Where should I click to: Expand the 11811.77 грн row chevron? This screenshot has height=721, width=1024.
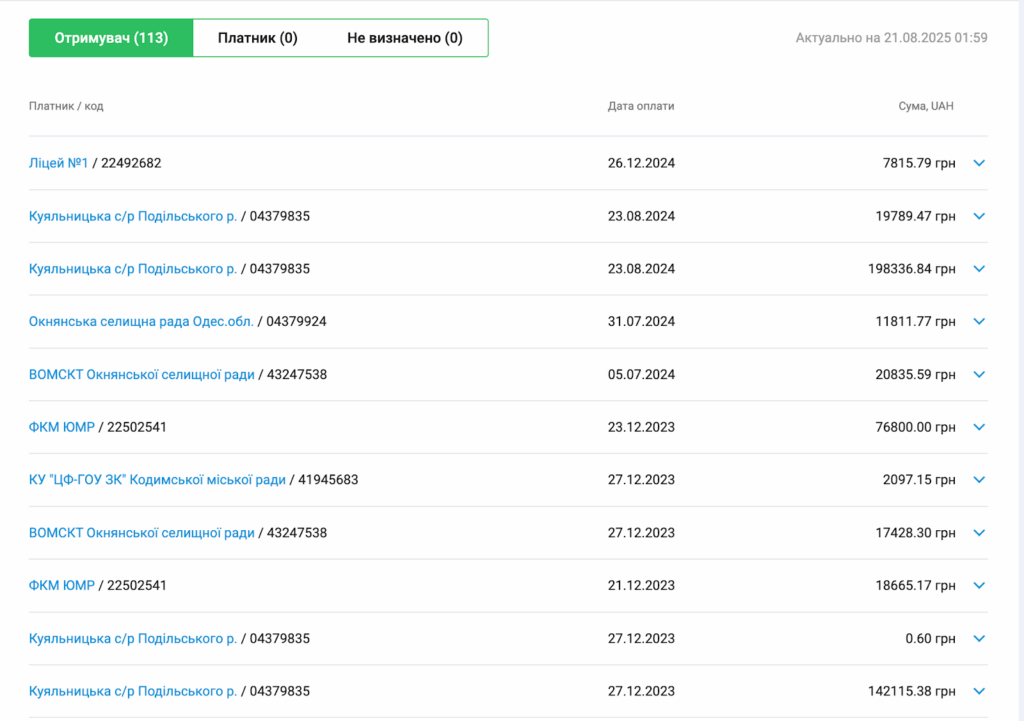pyautogui.click(x=979, y=321)
